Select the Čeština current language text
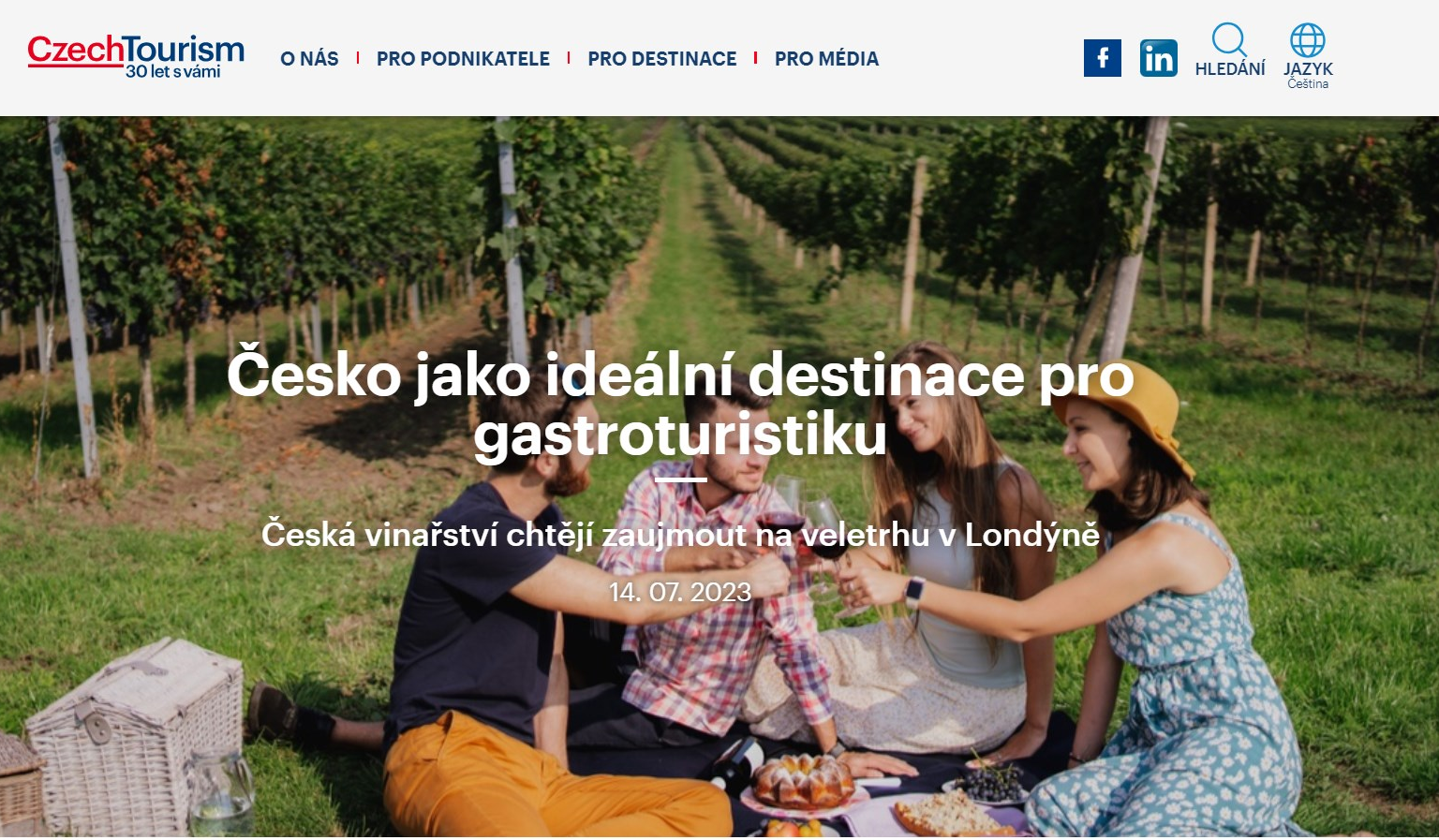This screenshot has height=840, width=1439. point(1308,84)
